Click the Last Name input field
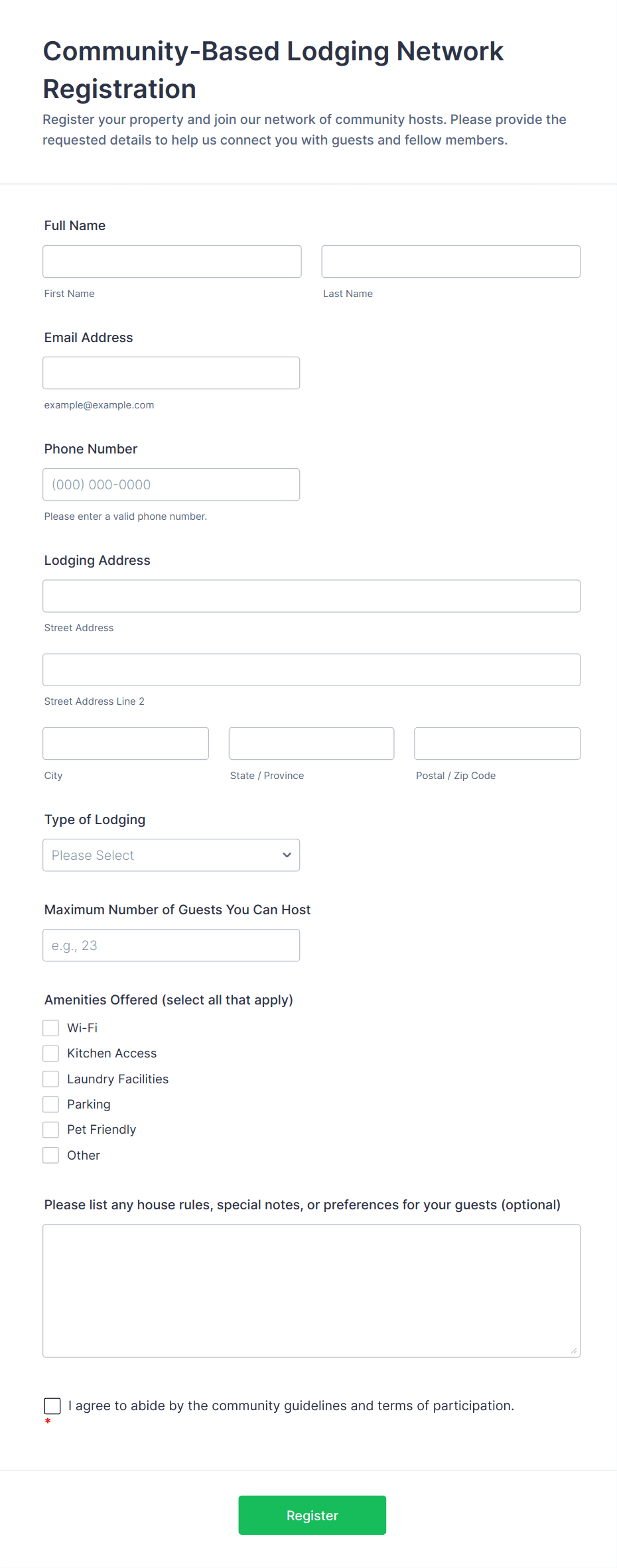The image size is (617, 1568). (450, 261)
